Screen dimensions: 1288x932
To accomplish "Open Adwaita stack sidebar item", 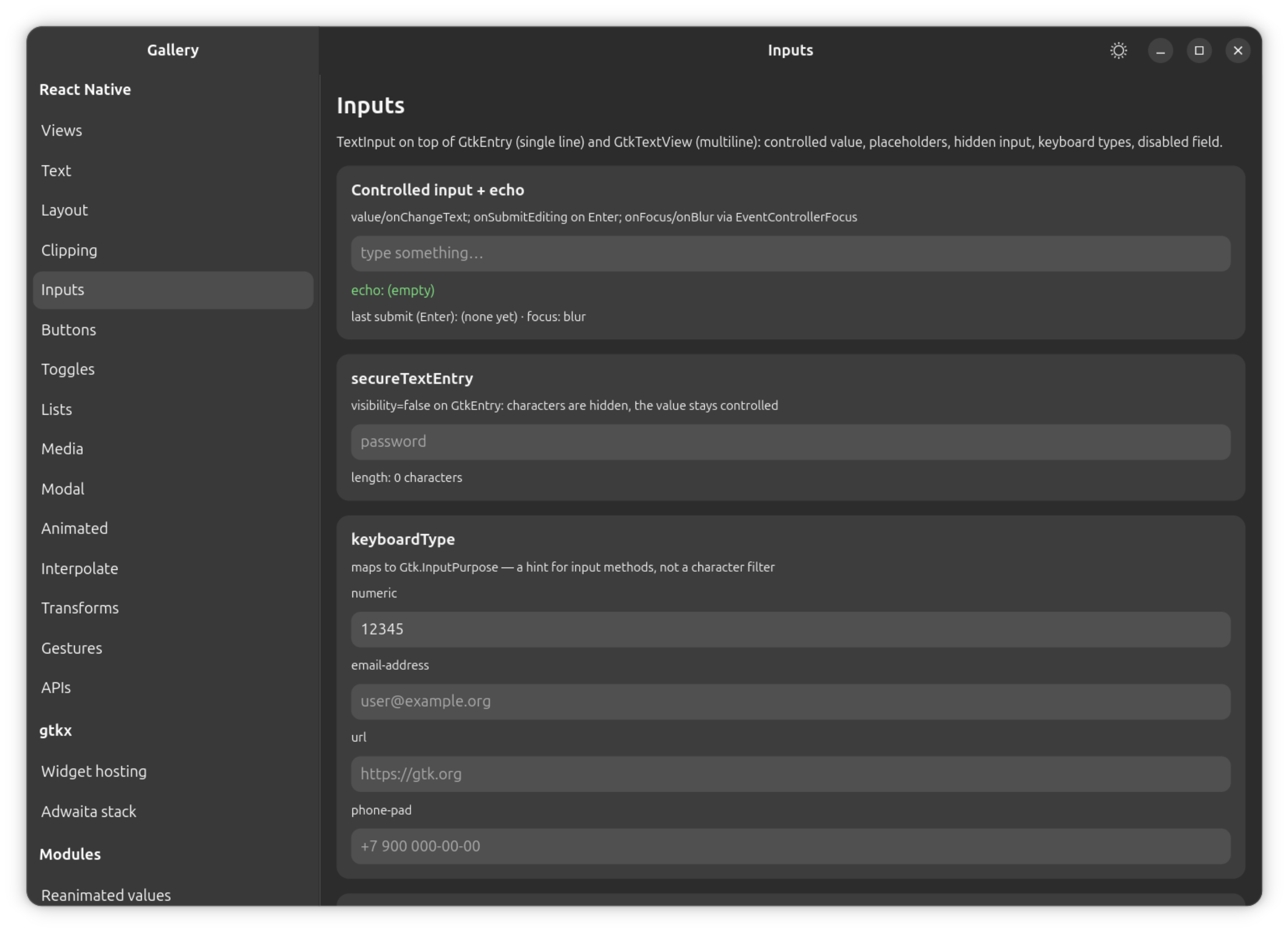I will [x=173, y=811].
